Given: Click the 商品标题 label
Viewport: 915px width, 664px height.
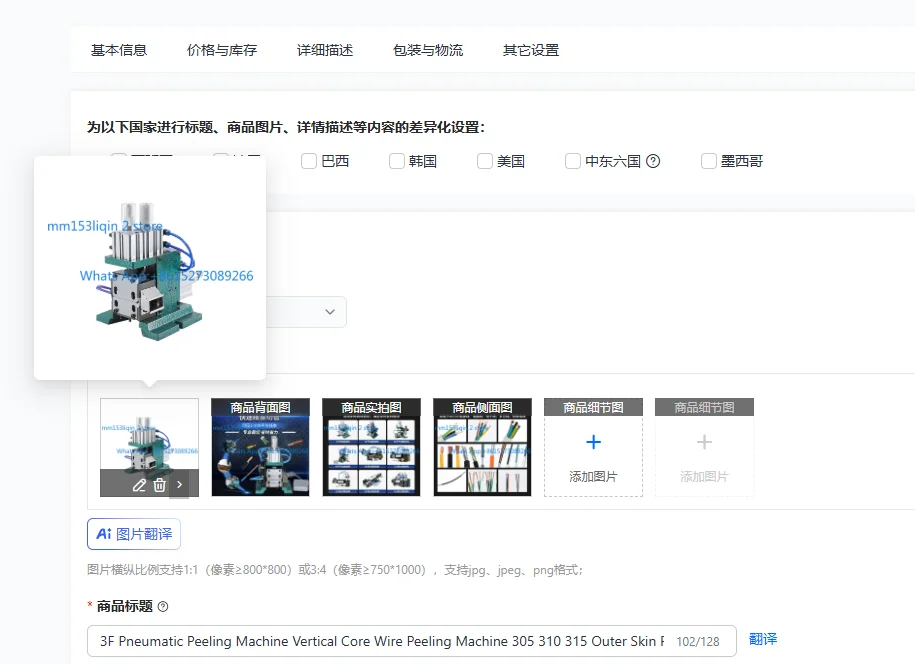Looking at the screenshot, I should (x=125, y=607).
